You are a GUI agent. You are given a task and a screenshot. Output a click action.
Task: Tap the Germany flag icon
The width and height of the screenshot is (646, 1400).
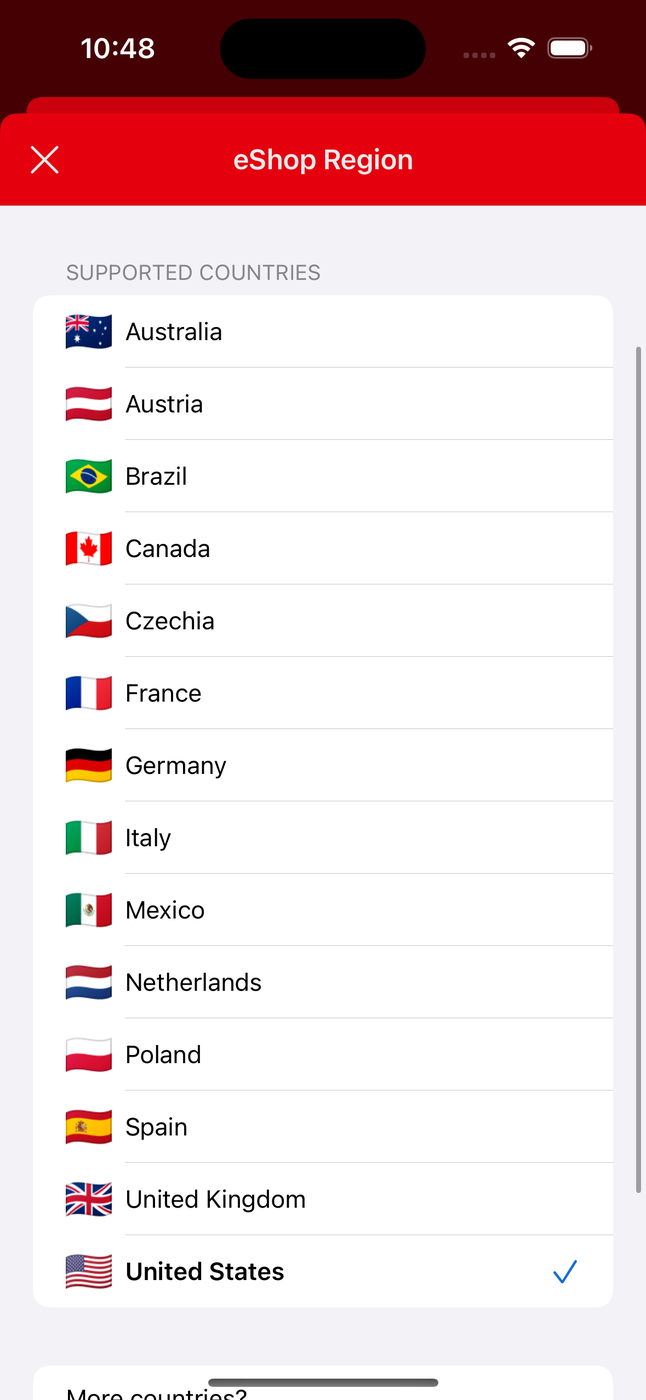pos(89,766)
